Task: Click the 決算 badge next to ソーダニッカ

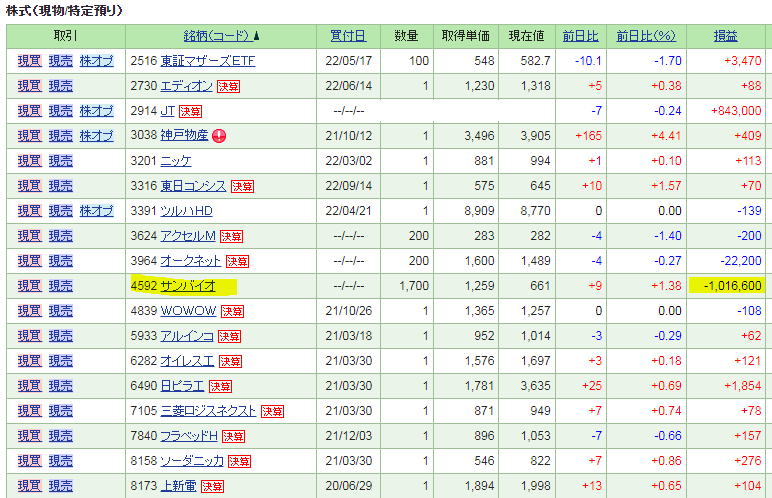Action: [x=239, y=462]
